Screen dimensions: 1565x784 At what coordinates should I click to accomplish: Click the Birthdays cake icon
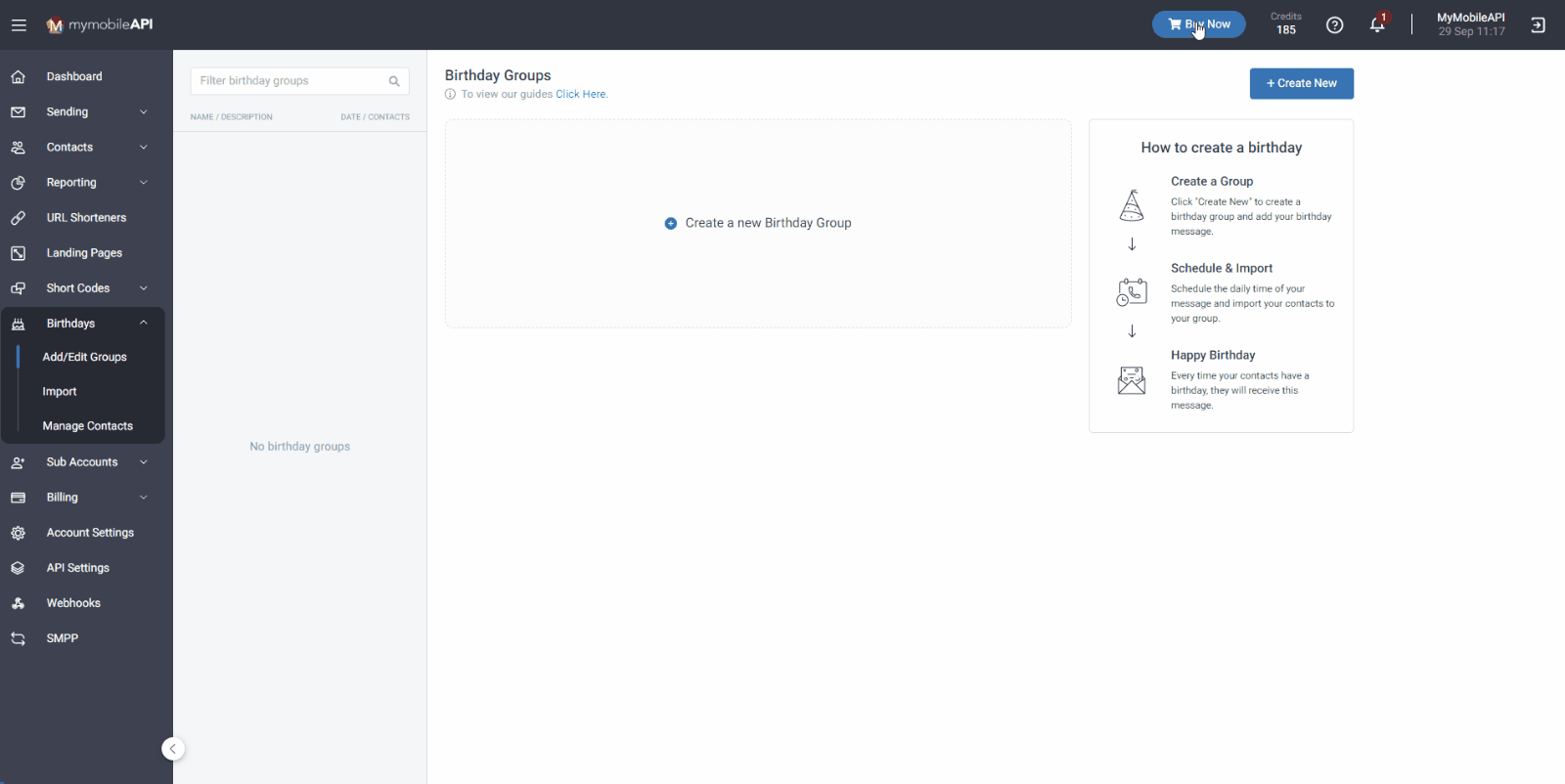(18, 323)
